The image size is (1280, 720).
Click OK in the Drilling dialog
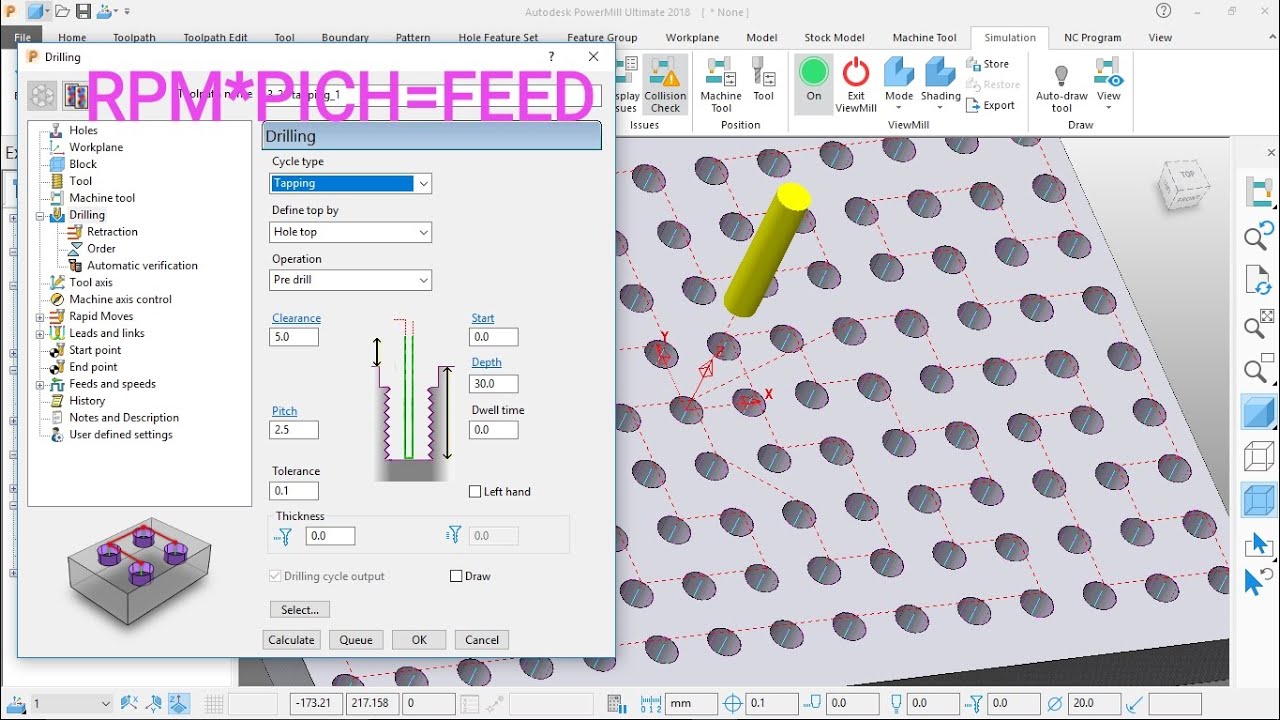[419, 640]
